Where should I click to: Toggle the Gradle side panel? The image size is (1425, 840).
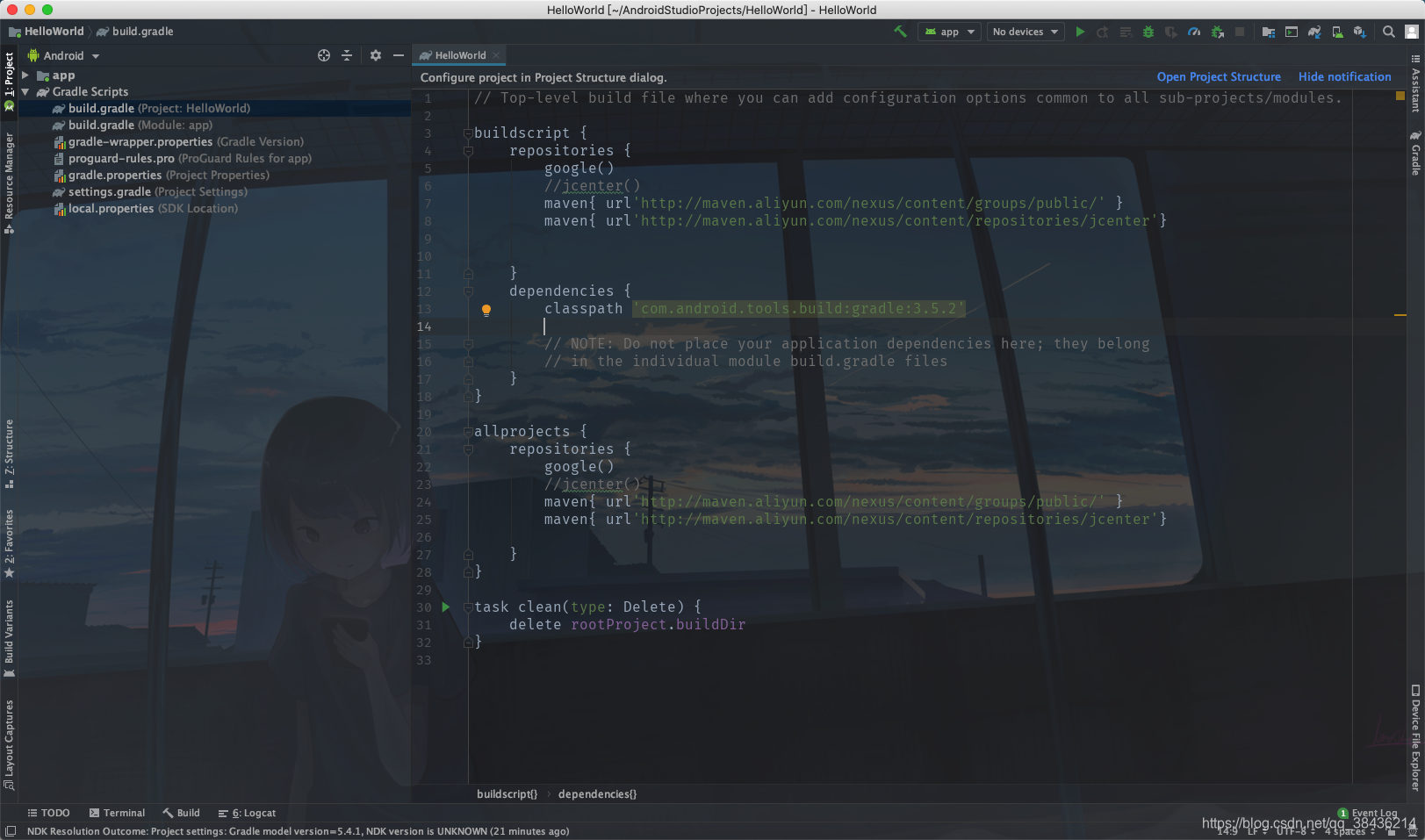tap(1415, 153)
